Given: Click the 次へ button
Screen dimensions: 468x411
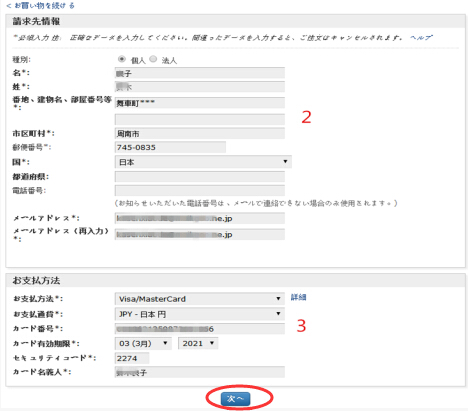Looking at the screenshot, I should [x=235, y=399].
